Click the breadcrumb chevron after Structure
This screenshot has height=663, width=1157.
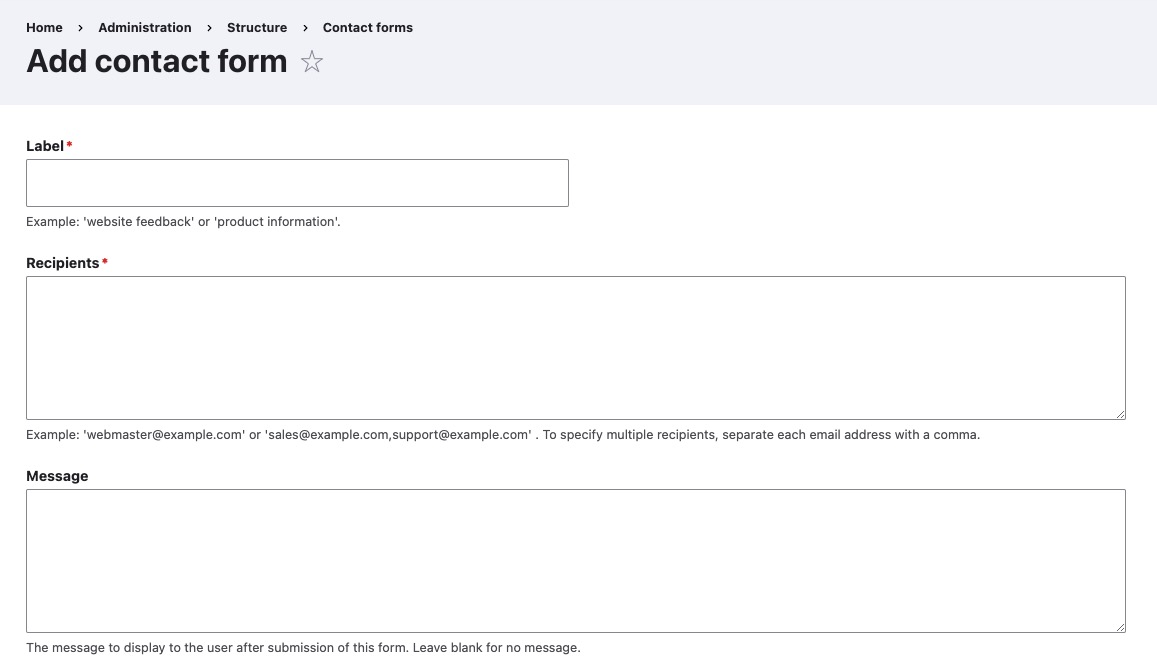(304, 27)
